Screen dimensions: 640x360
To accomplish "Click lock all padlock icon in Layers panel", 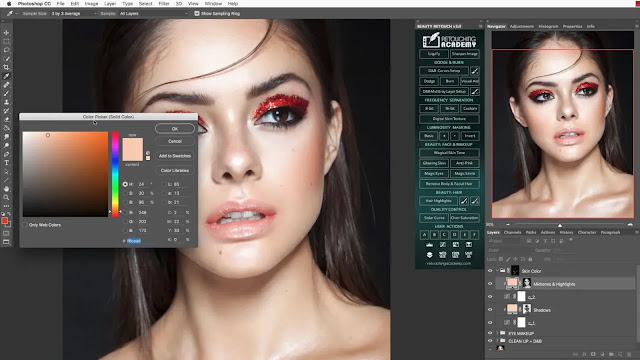I will coord(530,259).
